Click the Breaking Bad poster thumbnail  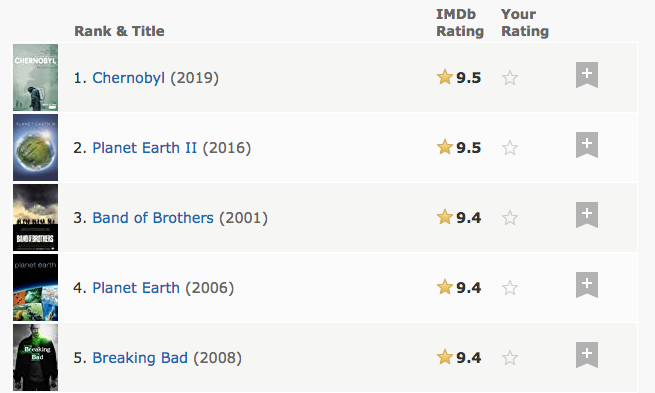click(36, 358)
